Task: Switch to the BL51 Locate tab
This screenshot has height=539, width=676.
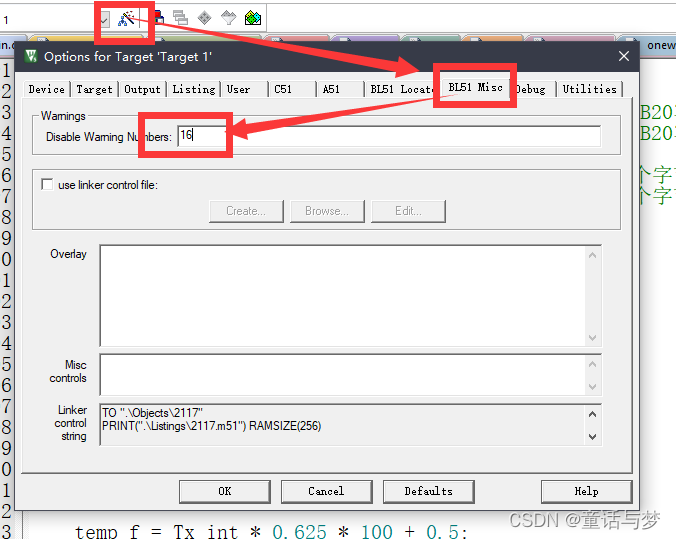Action: (x=401, y=89)
